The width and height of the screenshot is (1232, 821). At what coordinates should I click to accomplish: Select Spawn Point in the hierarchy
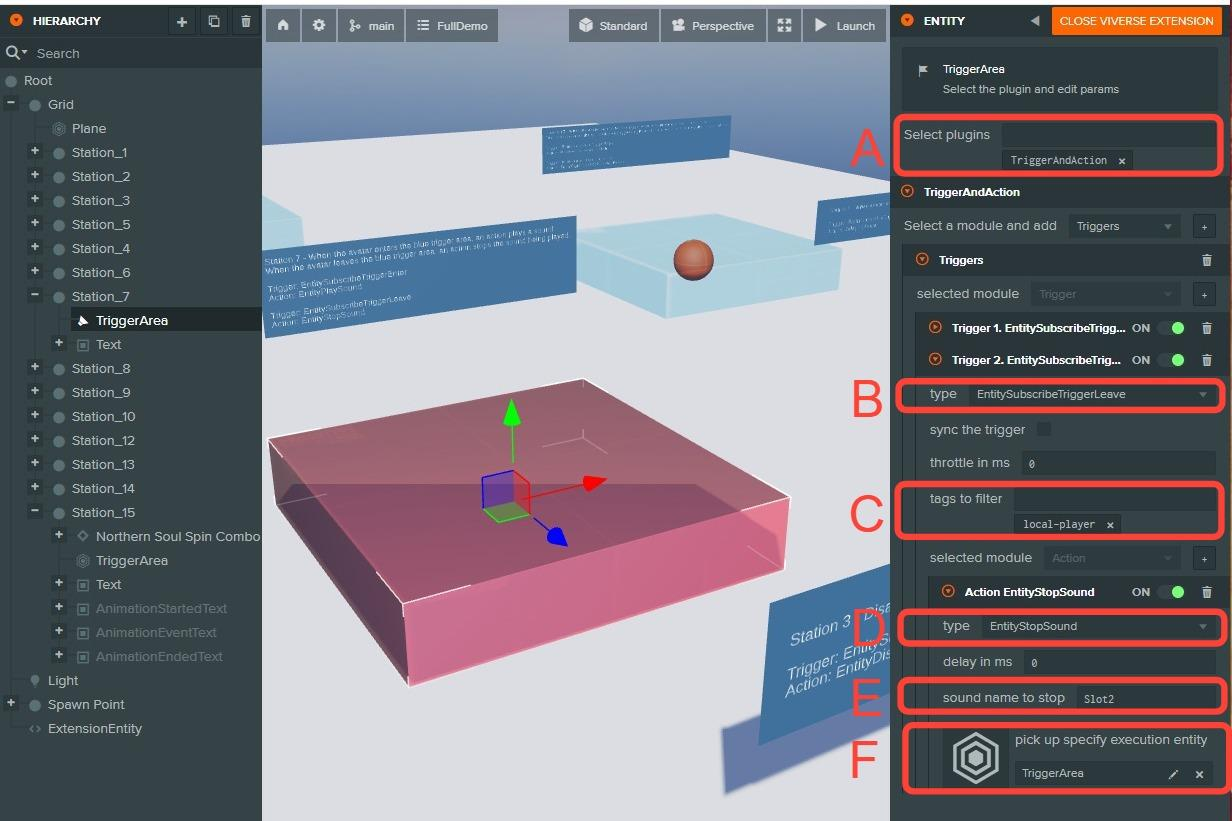point(86,705)
